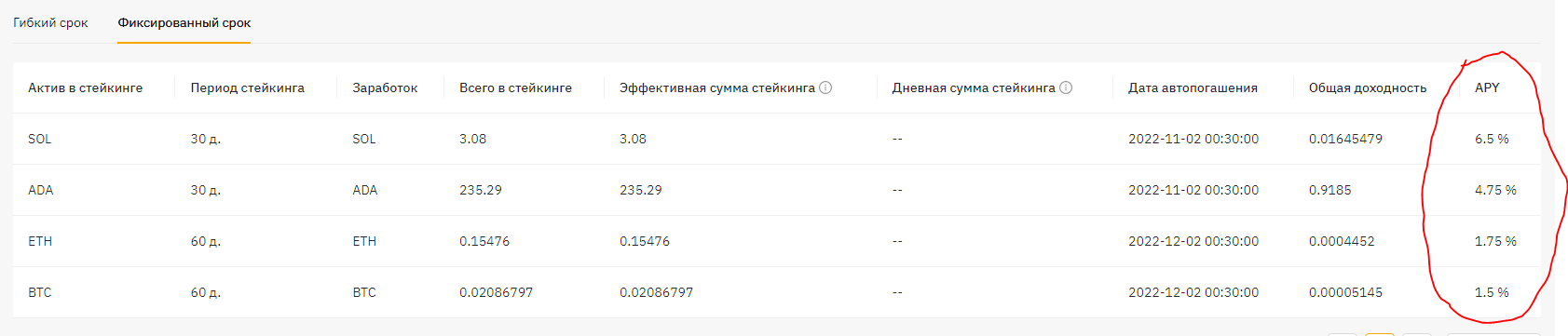
Task: Click SOL total yield 0.01645479
Action: 1345,139
